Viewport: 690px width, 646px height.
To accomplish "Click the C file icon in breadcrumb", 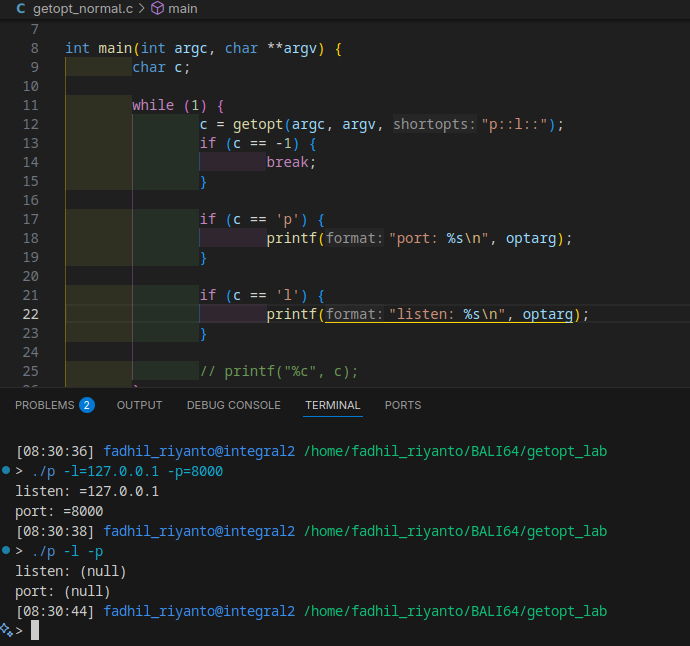I will pos(21,9).
